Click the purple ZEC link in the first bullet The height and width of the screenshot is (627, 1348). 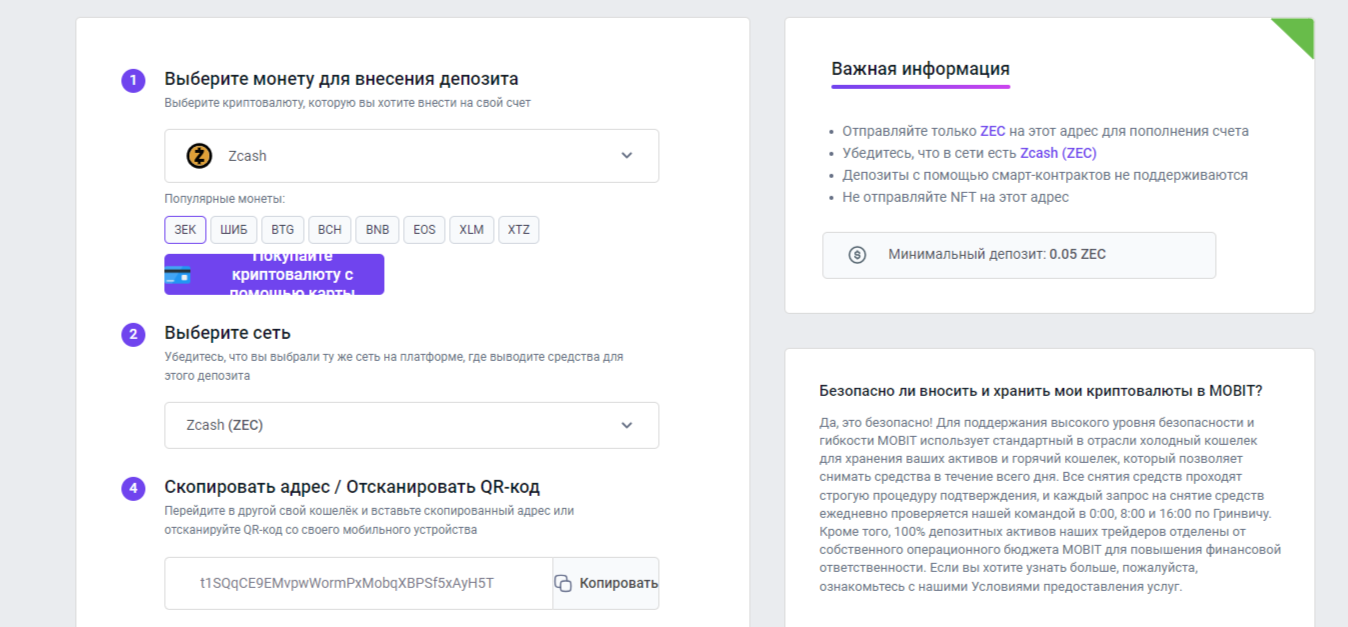click(992, 131)
